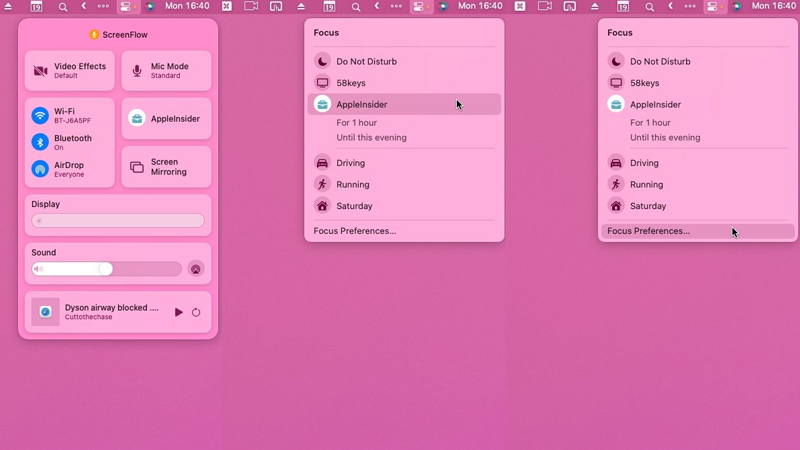Open AirPlay audio output button beside Sound
The width and height of the screenshot is (800, 450).
point(196,269)
